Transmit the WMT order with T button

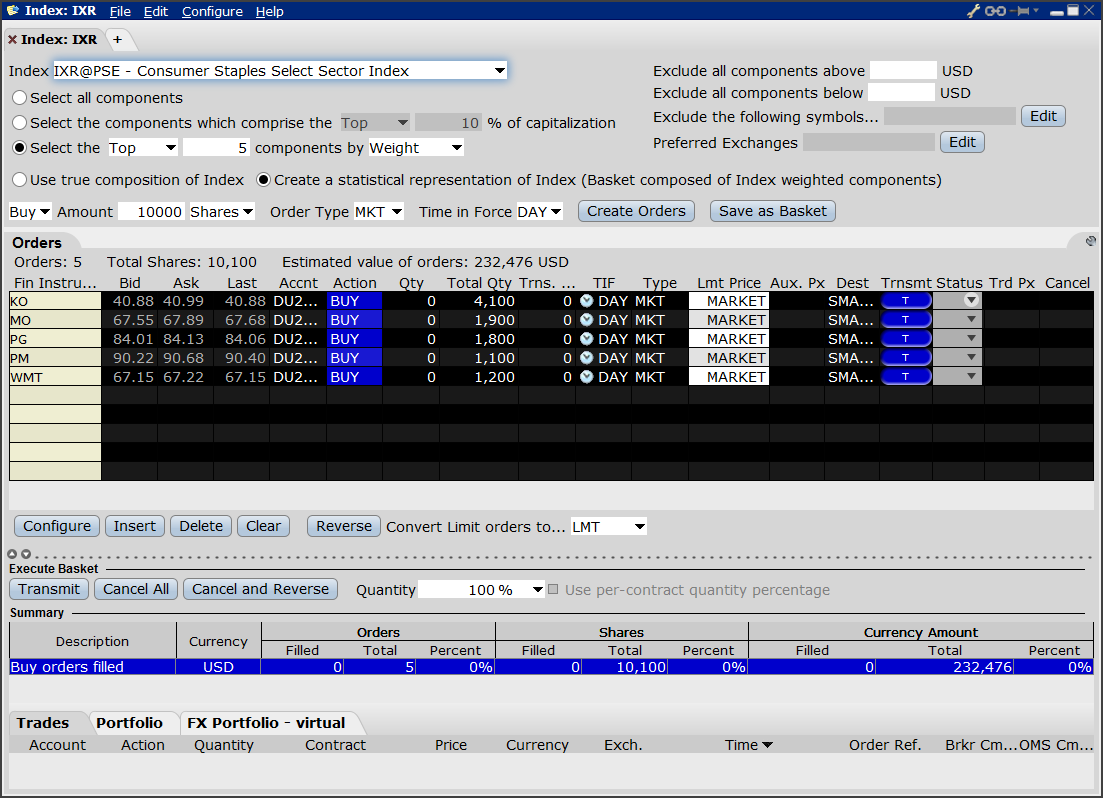[x=906, y=377]
